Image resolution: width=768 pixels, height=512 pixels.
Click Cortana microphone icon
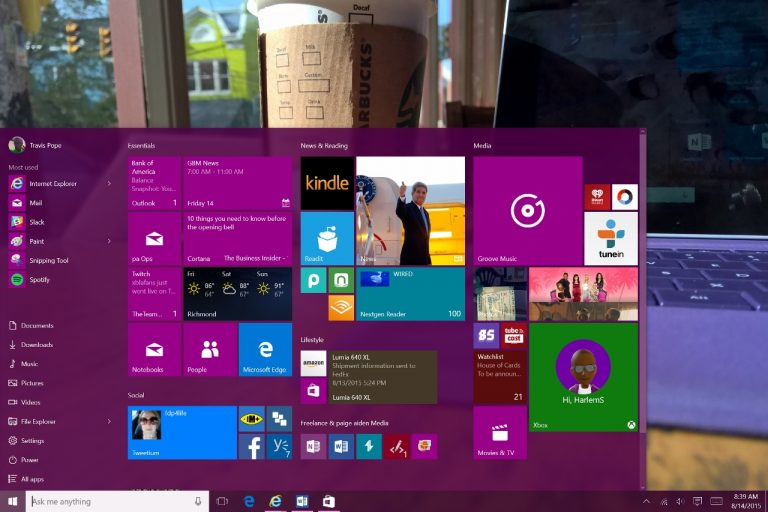coord(198,501)
